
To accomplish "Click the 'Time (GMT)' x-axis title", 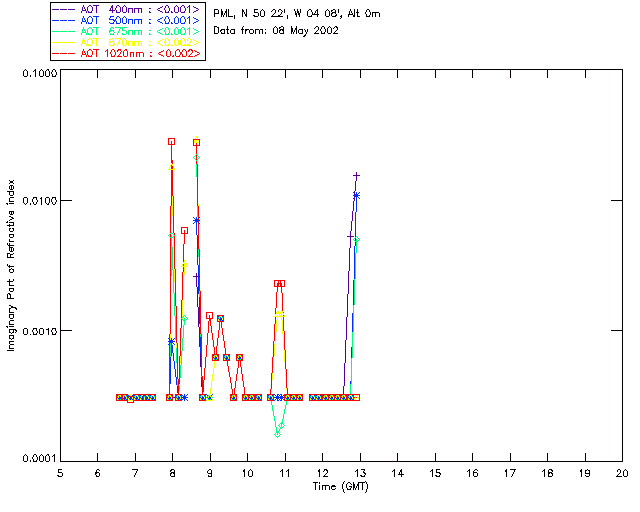I will [x=341, y=487].
